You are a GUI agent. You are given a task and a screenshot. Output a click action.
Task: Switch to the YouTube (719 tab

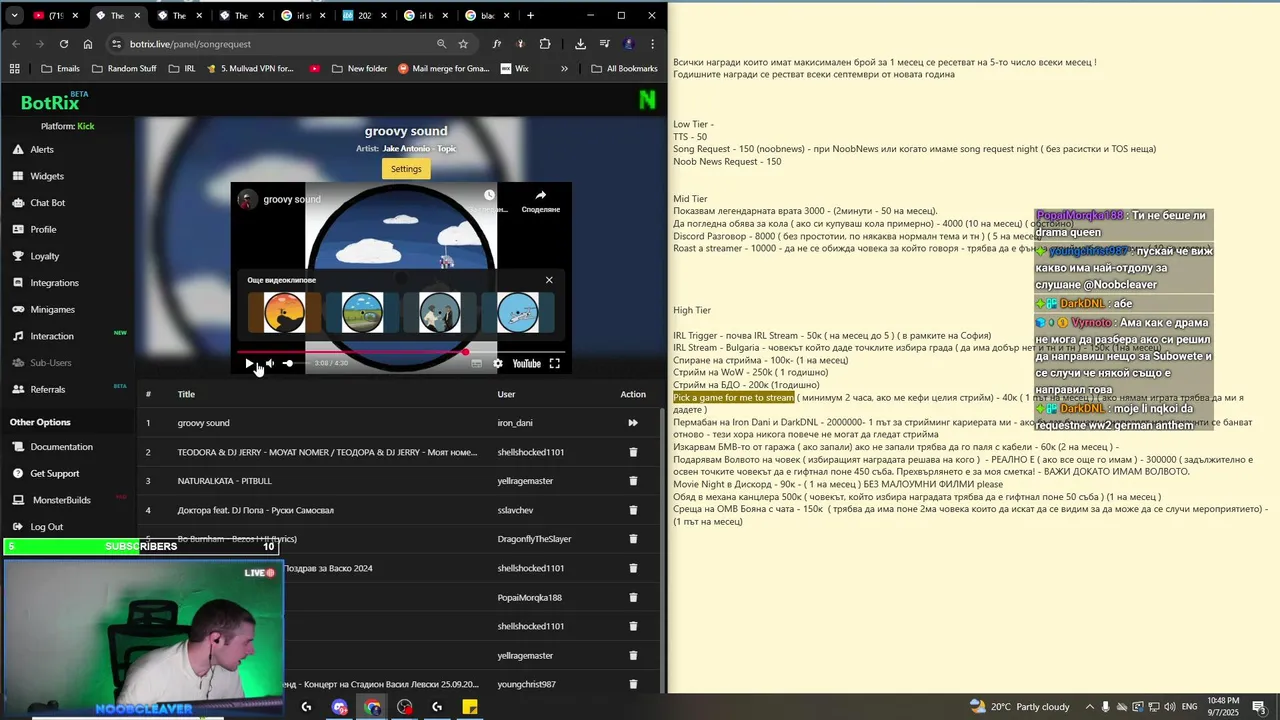point(55,16)
